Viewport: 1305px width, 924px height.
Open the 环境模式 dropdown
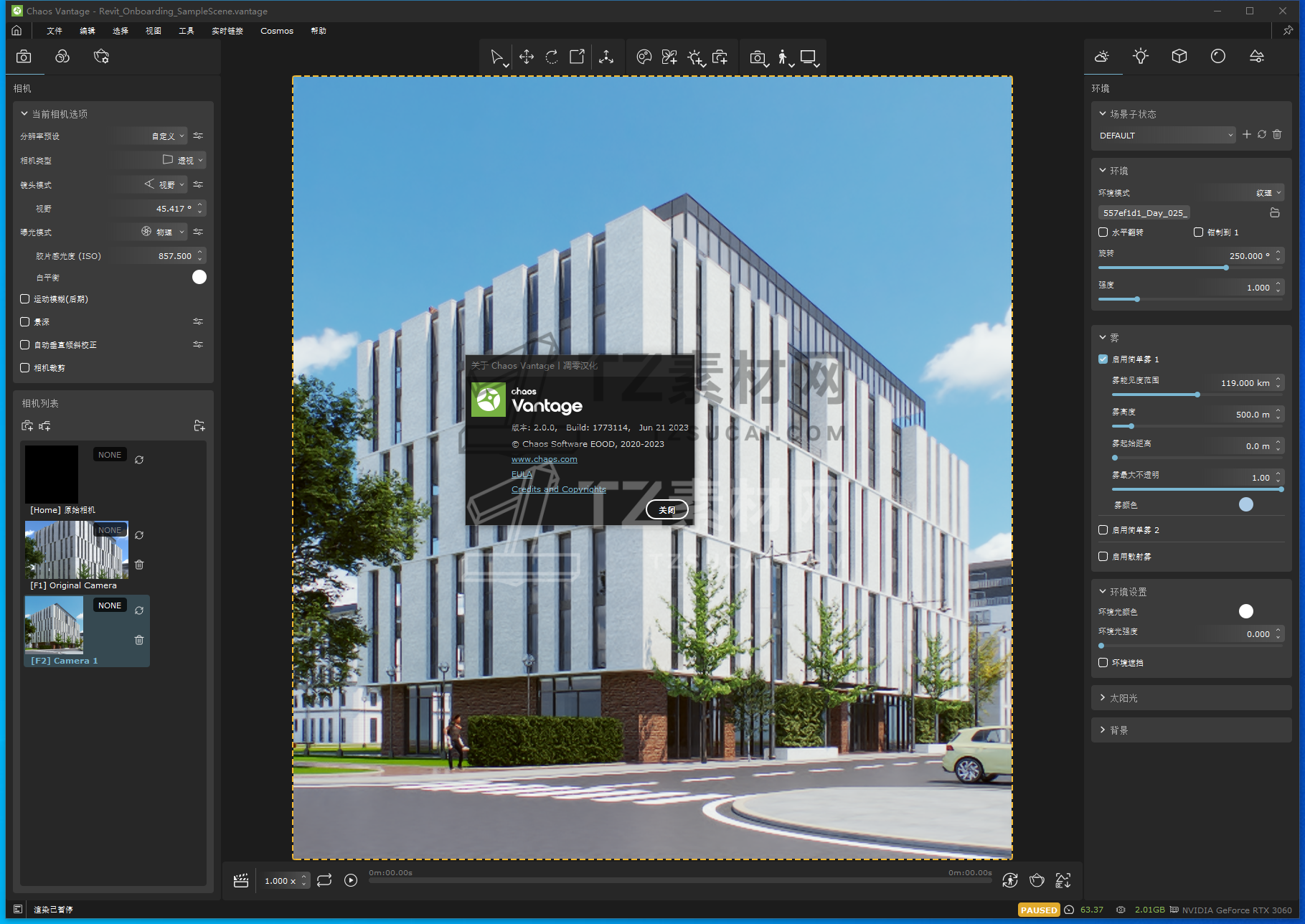coord(1244,192)
